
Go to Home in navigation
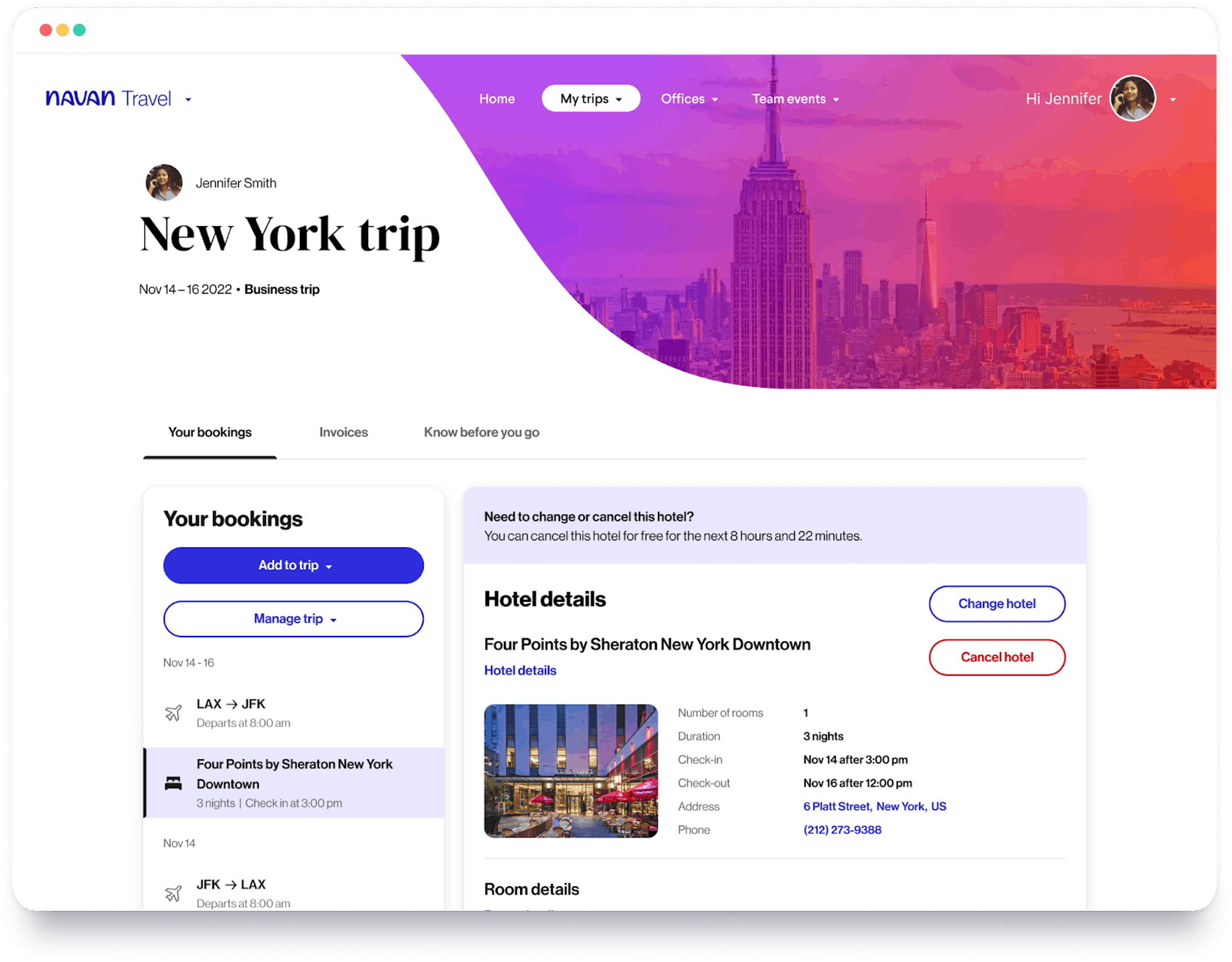point(496,99)
